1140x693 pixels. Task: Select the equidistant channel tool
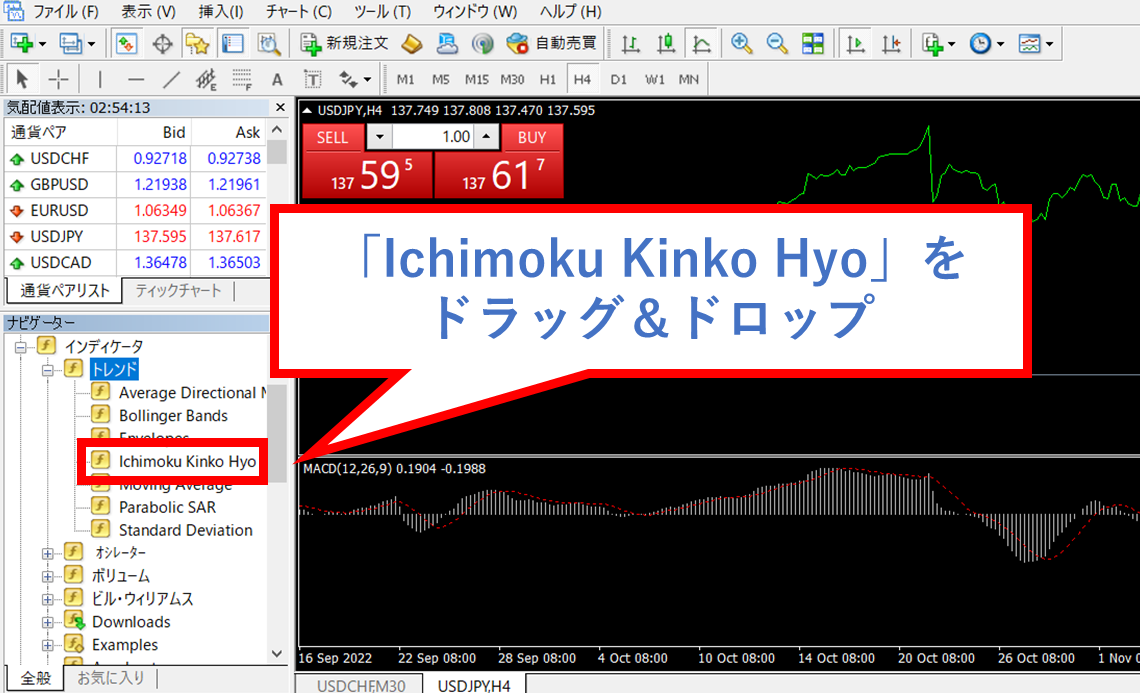point(206,79)
